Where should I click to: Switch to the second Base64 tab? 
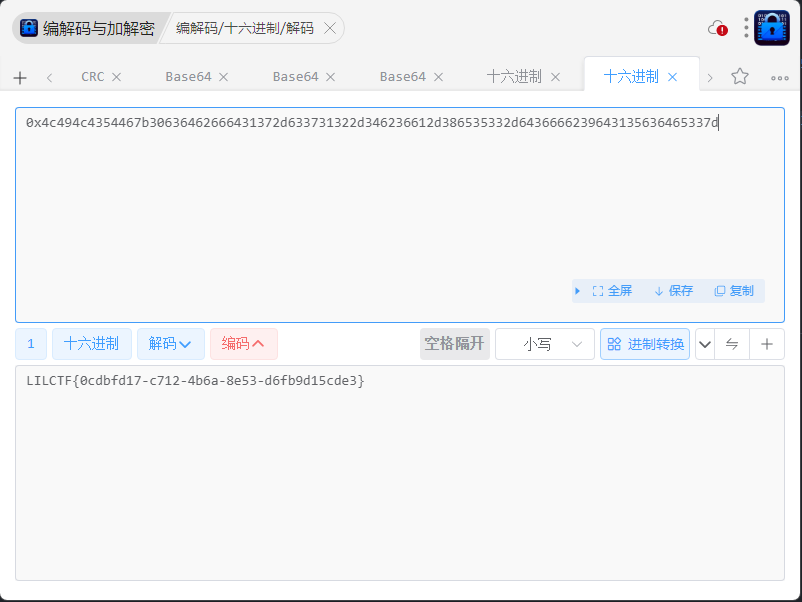[x=295, y=77]
